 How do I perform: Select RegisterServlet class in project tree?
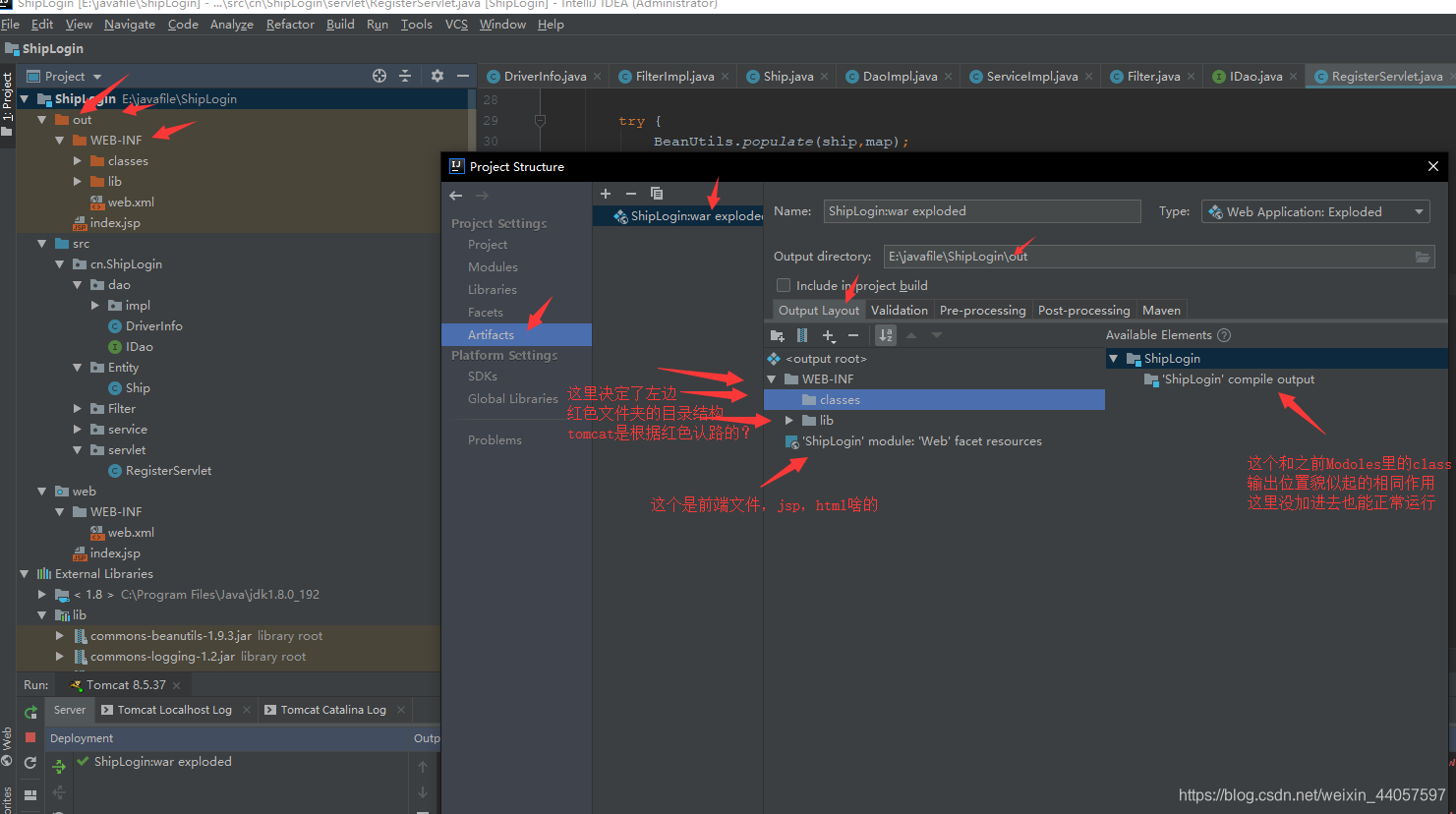[168, 471]
